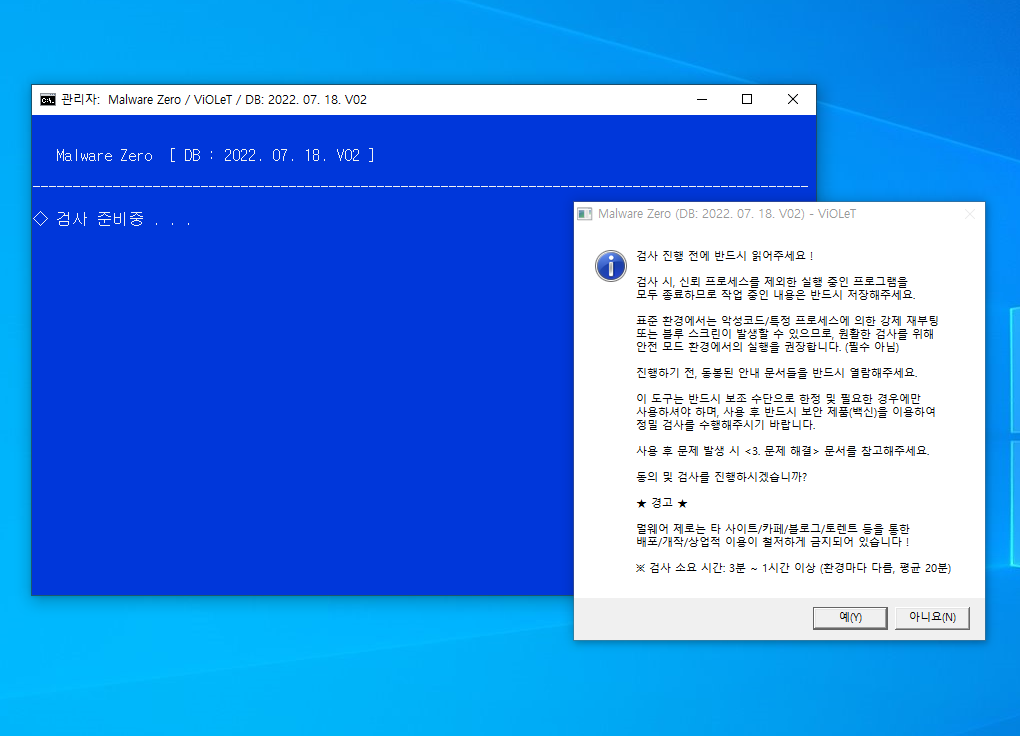Open the console window's cmd system icon
This screenshot has height=736, width=1020.
(x=47, y=100)
